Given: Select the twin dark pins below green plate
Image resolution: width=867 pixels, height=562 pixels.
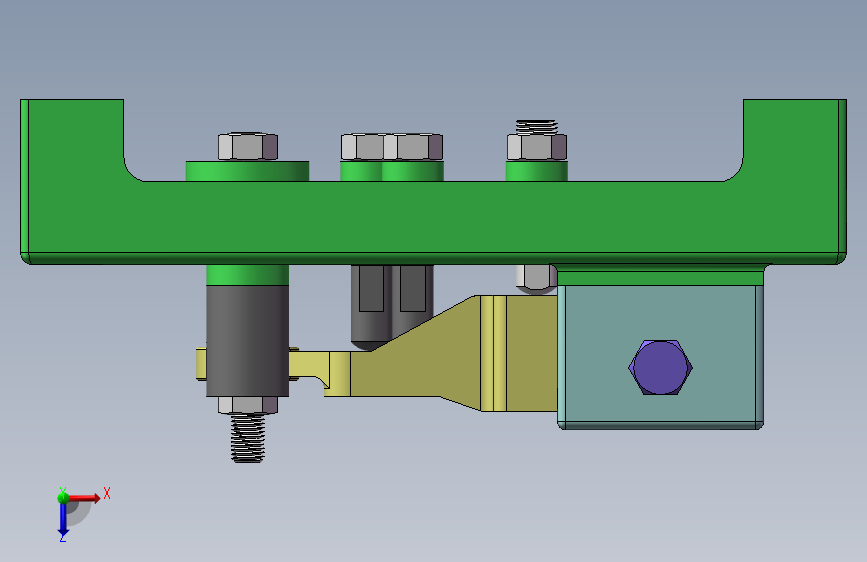Looking at the screenshot, I should 391,307.
